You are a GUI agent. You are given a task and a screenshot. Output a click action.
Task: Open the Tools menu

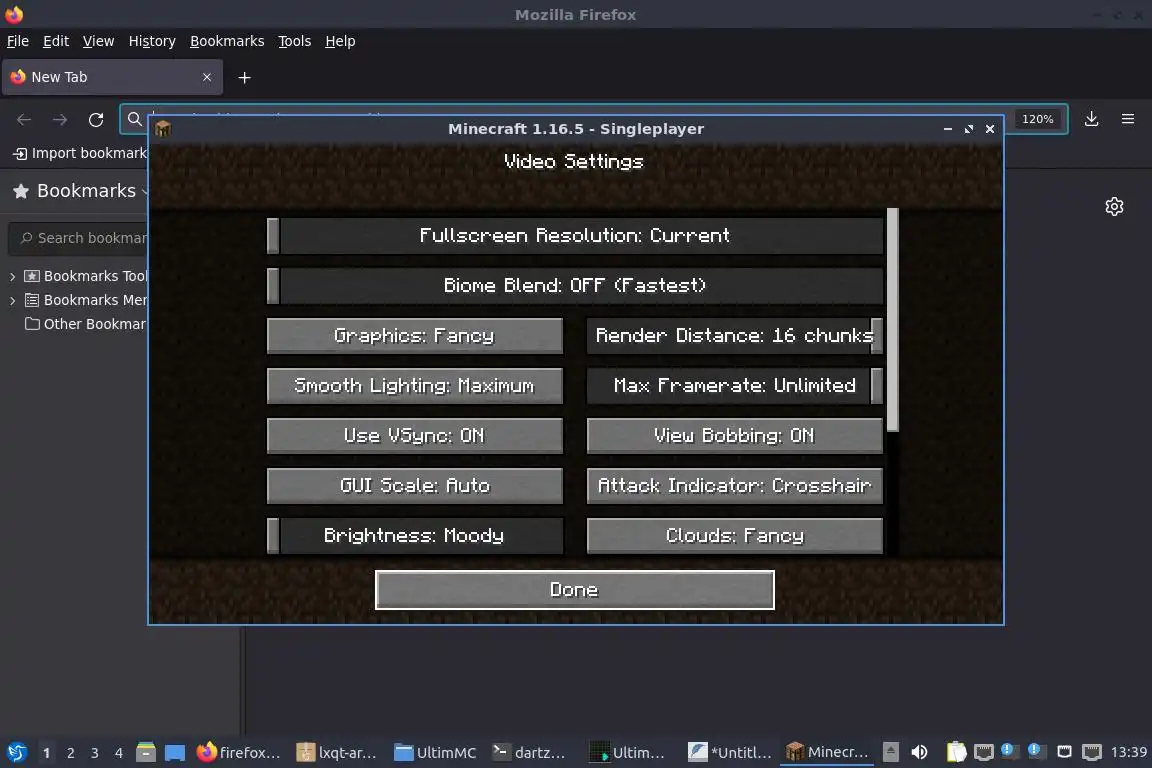295,41
